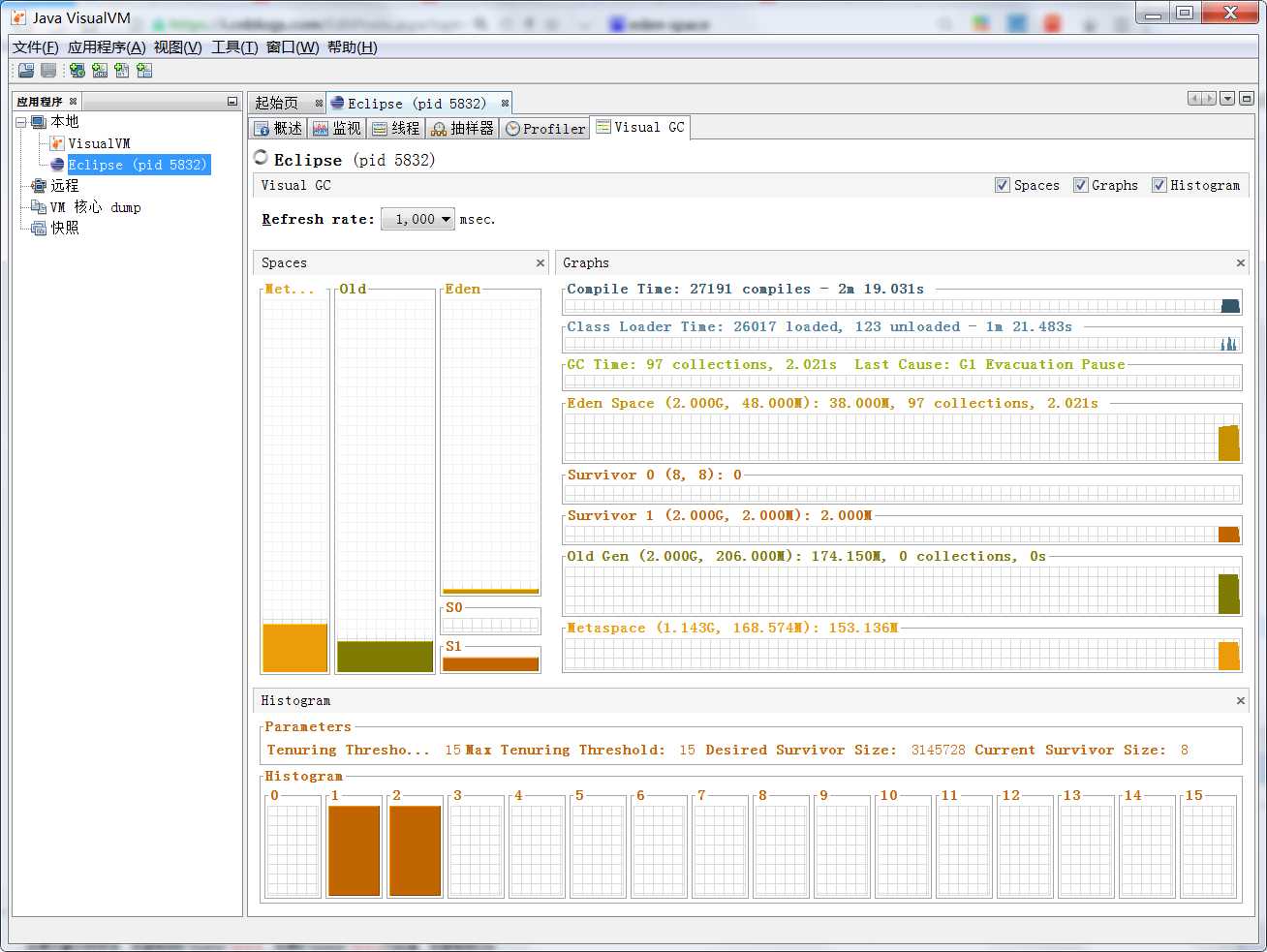Open the Refresh rate dropdown
The height and width of the screenshot is (952, 1267).
pos(417,219)
